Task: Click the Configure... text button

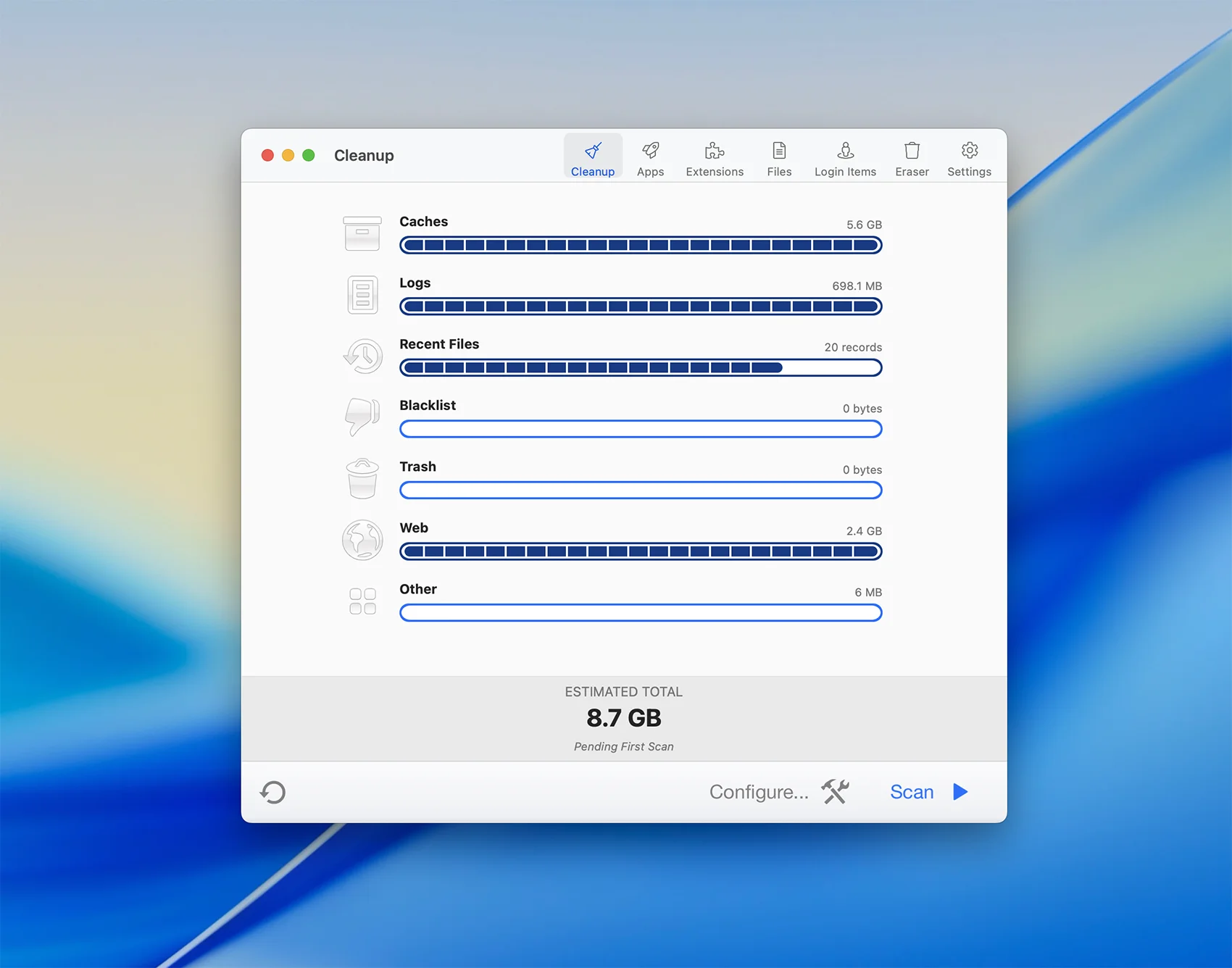Action: 758,792
